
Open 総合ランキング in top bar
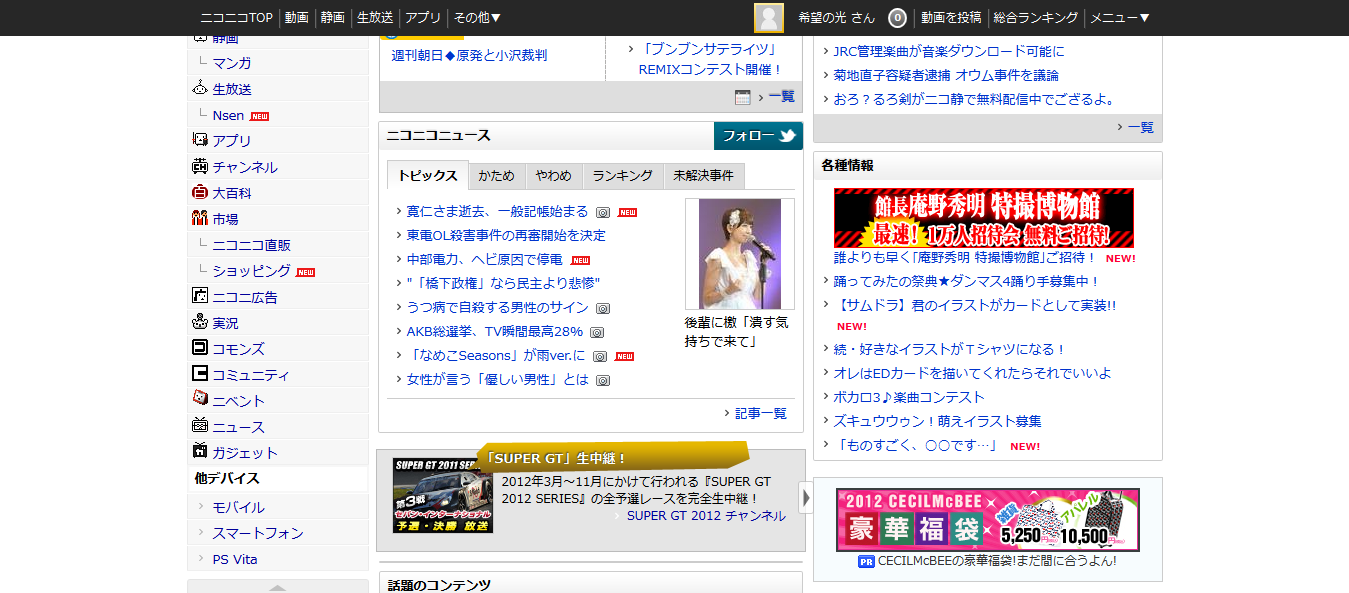pos(1036,18)
